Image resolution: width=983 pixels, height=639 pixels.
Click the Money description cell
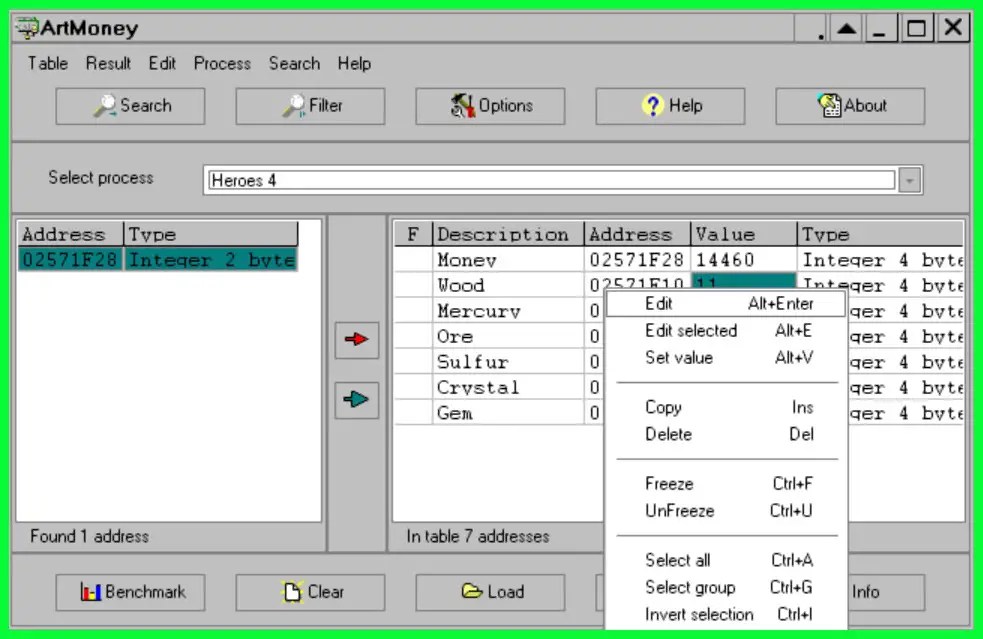click(x=508, y=260)
